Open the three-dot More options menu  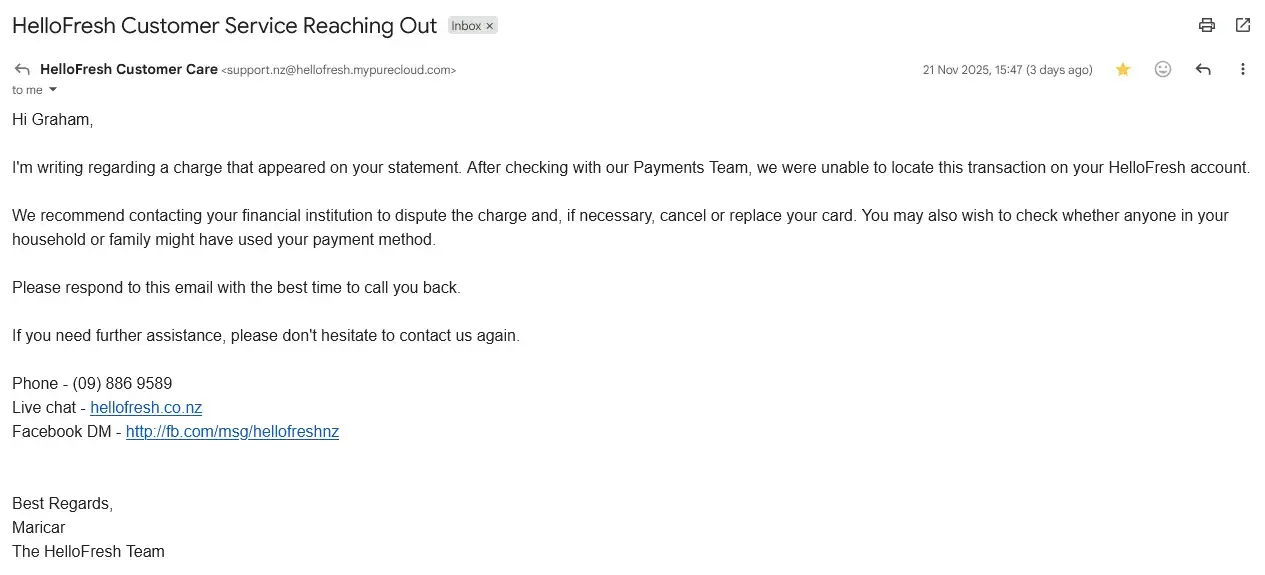[1243, 70]
